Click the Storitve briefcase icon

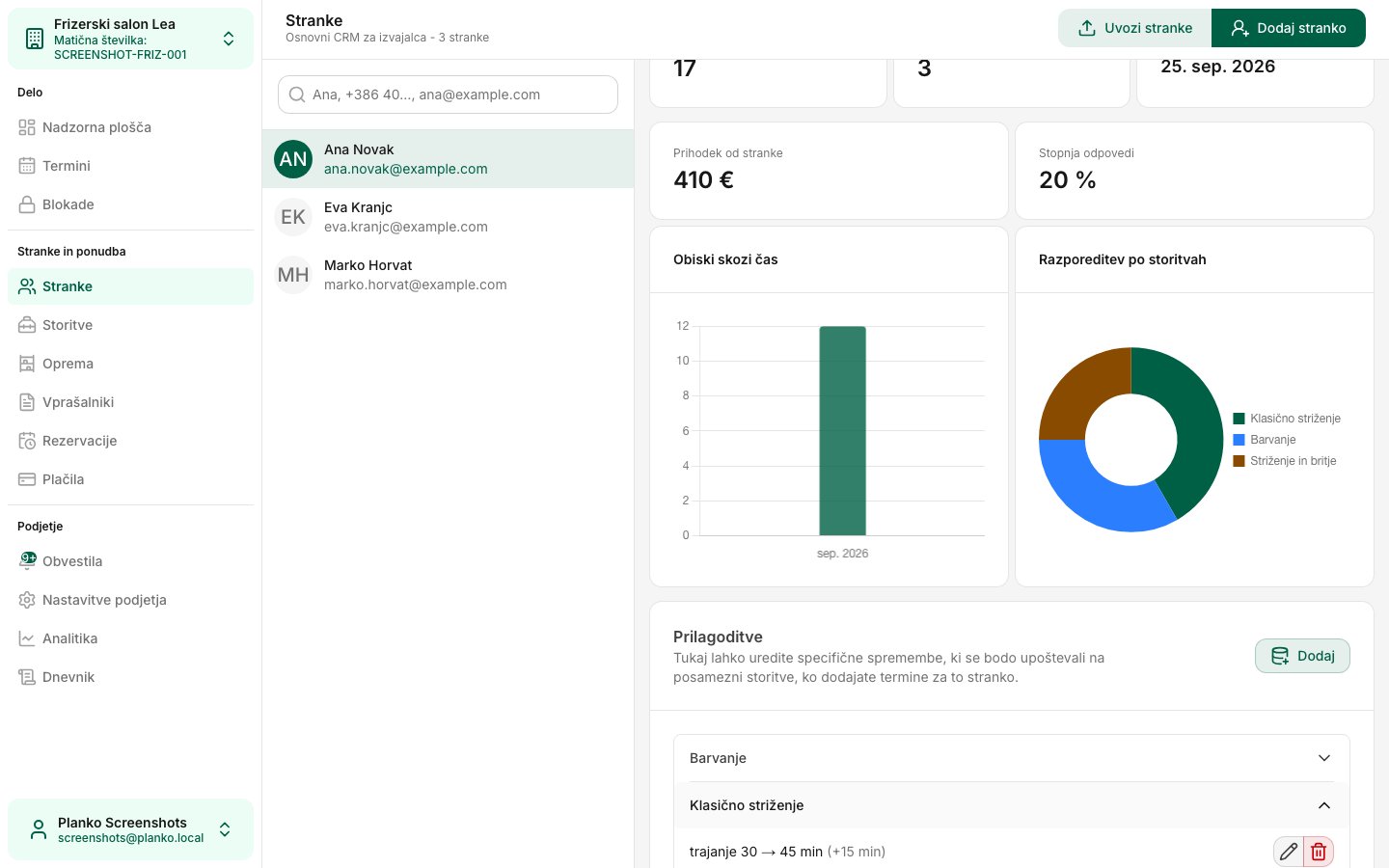coord(27,325)
